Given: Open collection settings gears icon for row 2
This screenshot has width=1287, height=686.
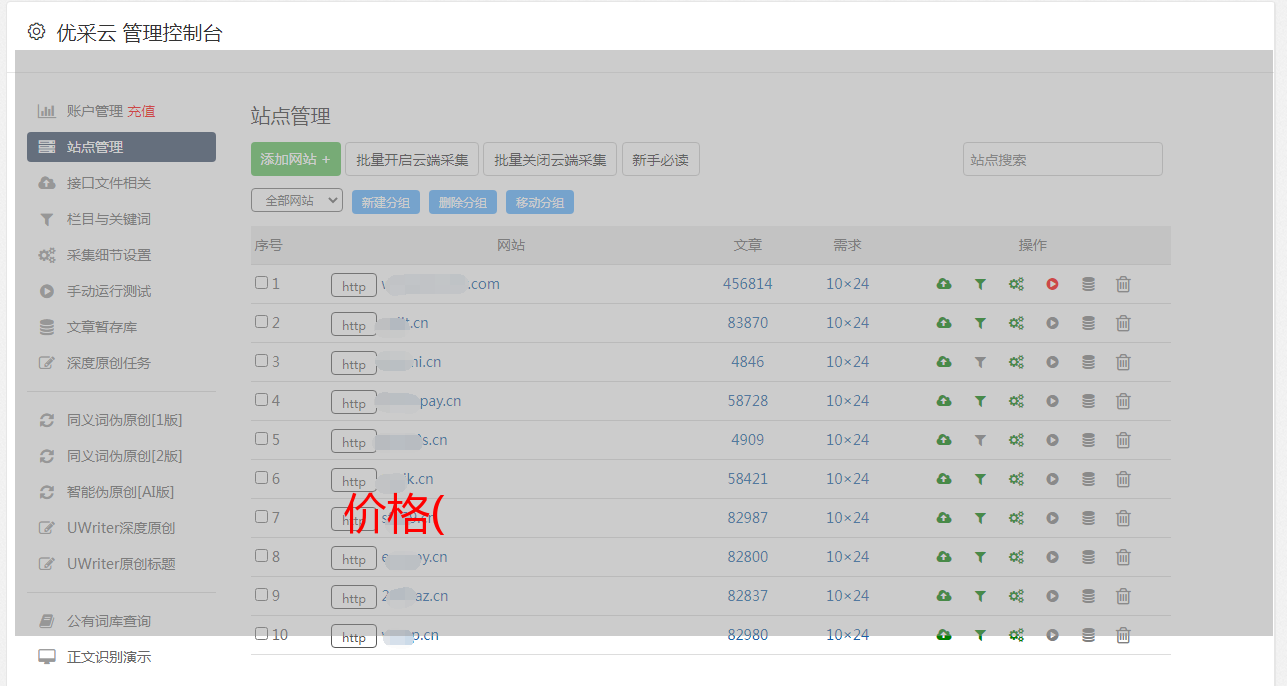Looking at the screenshot, I should [x=1016, y=323].
